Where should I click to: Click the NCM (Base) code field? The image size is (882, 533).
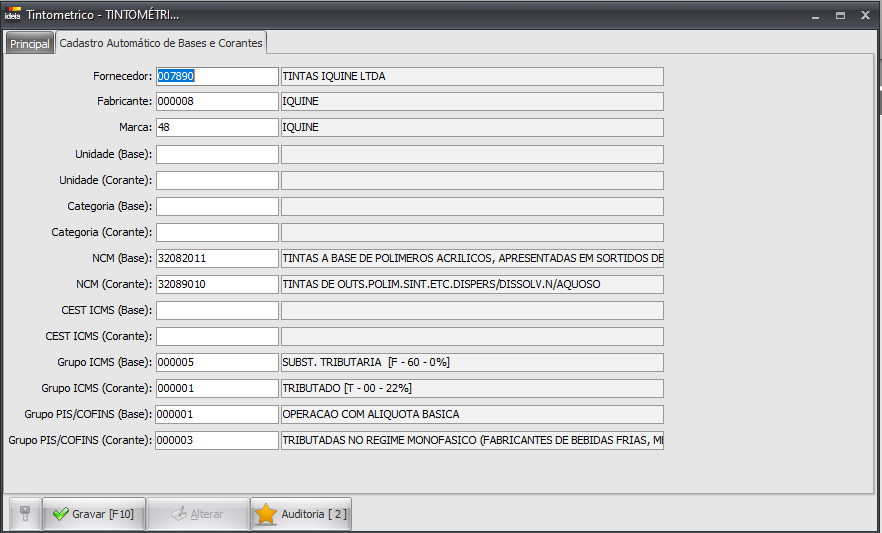[x=217, y=258]
